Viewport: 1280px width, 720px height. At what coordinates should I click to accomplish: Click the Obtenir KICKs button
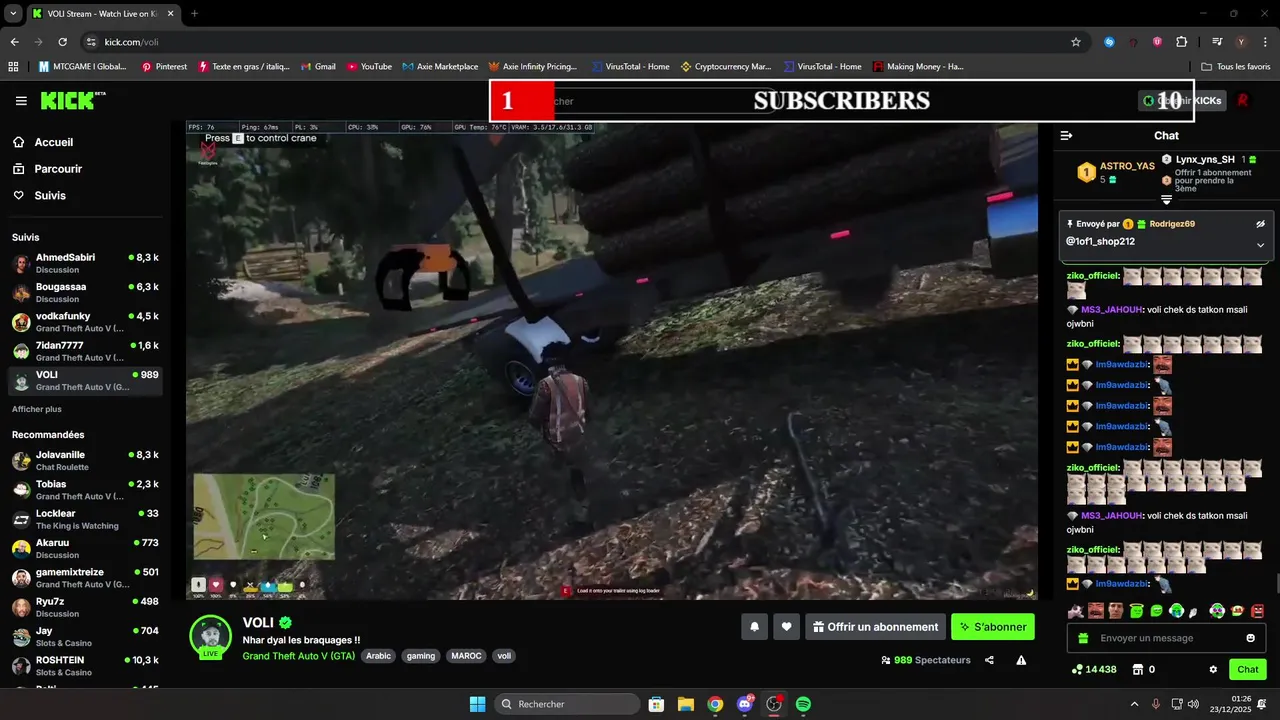pos(1182,100)
